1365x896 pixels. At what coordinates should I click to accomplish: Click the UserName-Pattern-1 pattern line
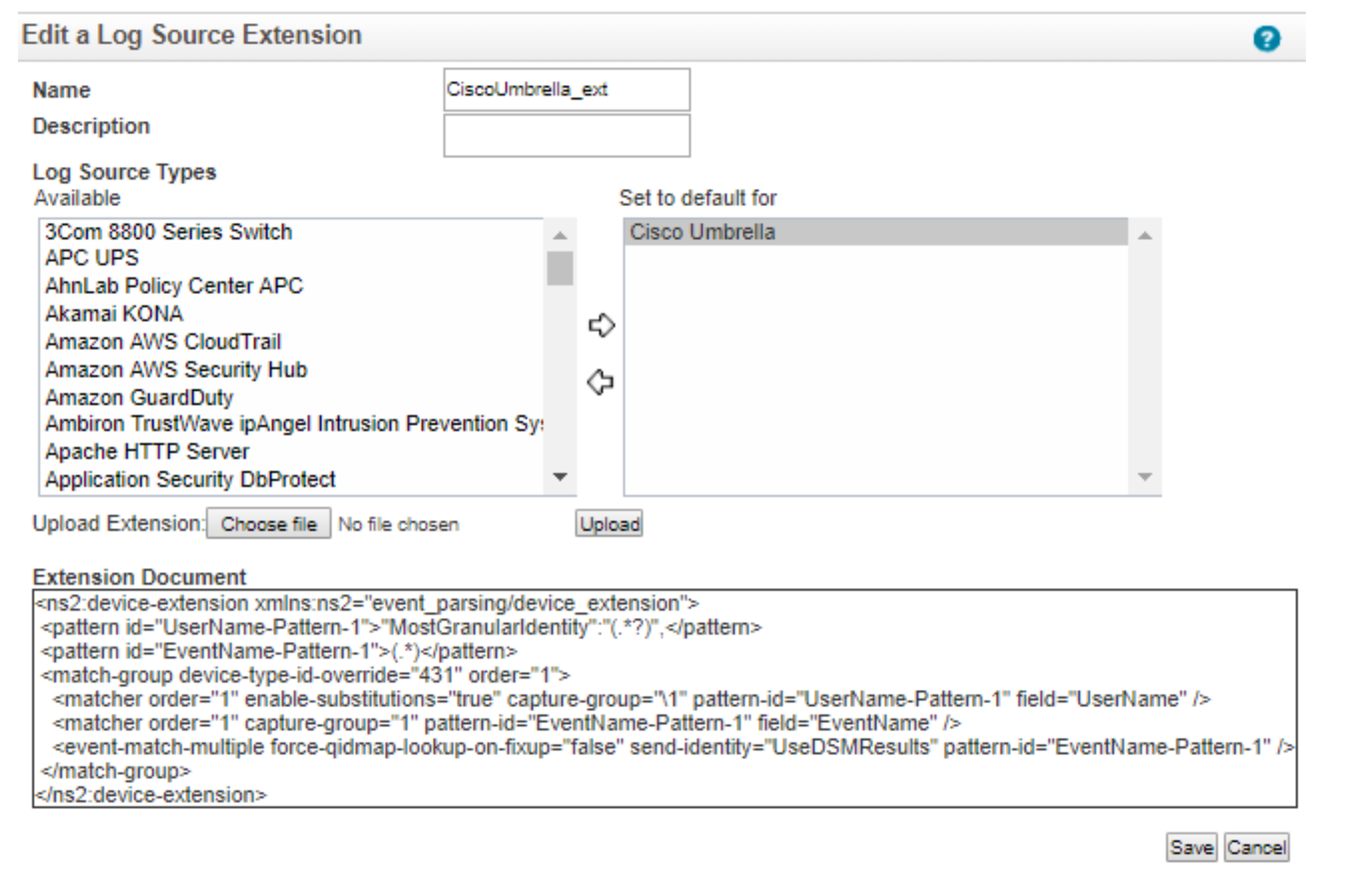402,628
